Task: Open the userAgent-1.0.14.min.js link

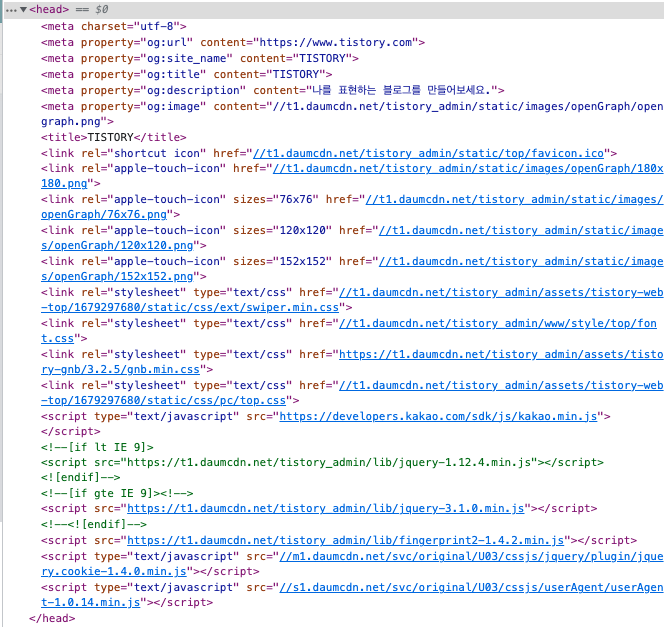Action: [x=352, y=594]
